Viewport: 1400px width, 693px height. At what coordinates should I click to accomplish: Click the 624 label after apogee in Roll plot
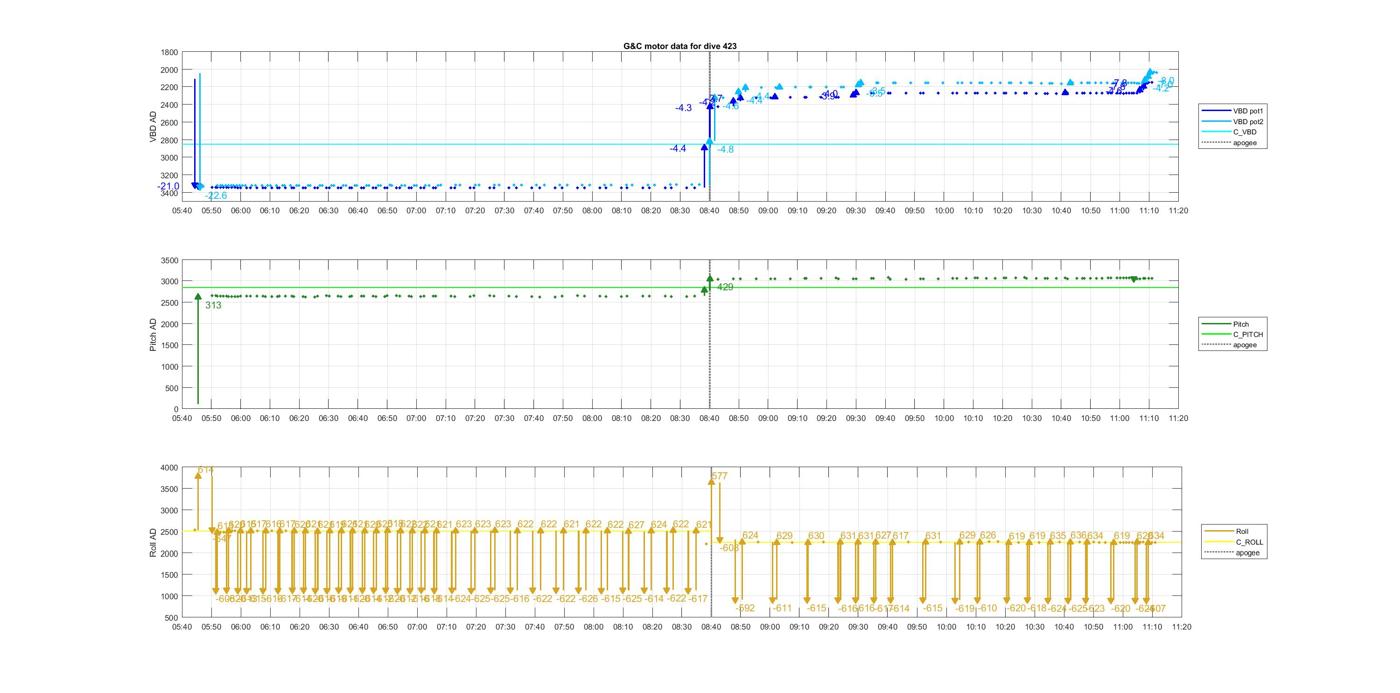click(x=751, y=536)
